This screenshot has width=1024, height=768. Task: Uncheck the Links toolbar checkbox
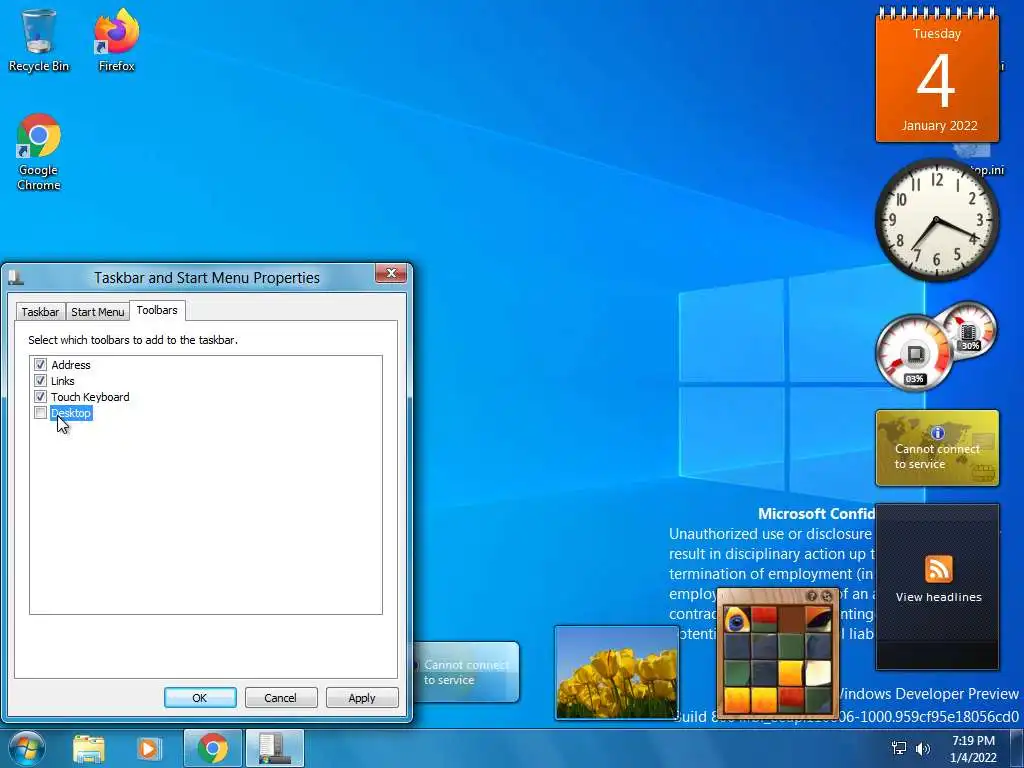coord(40,380)
